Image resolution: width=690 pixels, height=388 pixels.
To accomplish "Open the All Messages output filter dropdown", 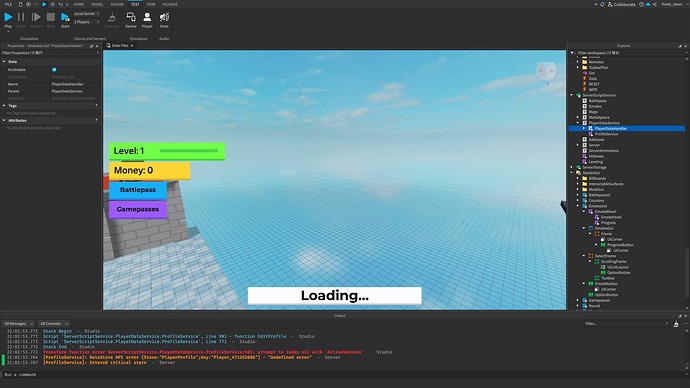I will coord(18,323).
